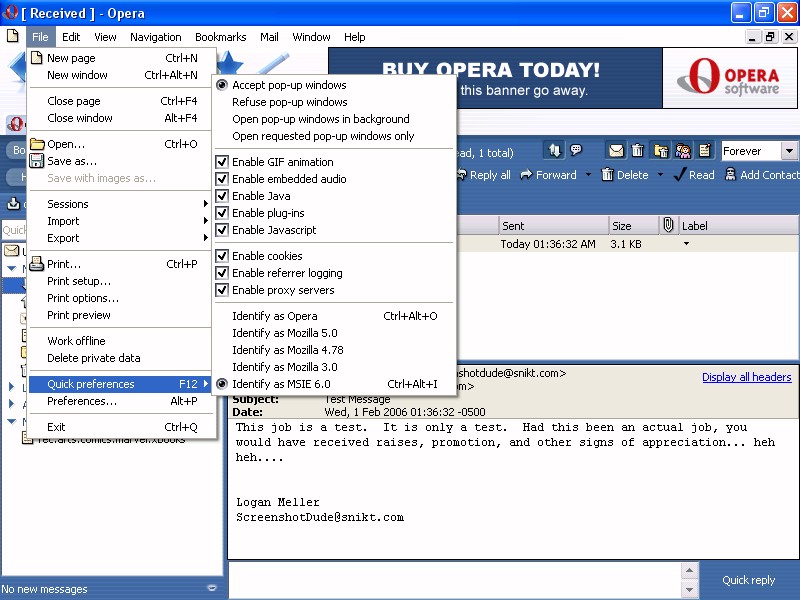
Task: Select Refuse pop-up windows option
Action: (x=289, y=102)
